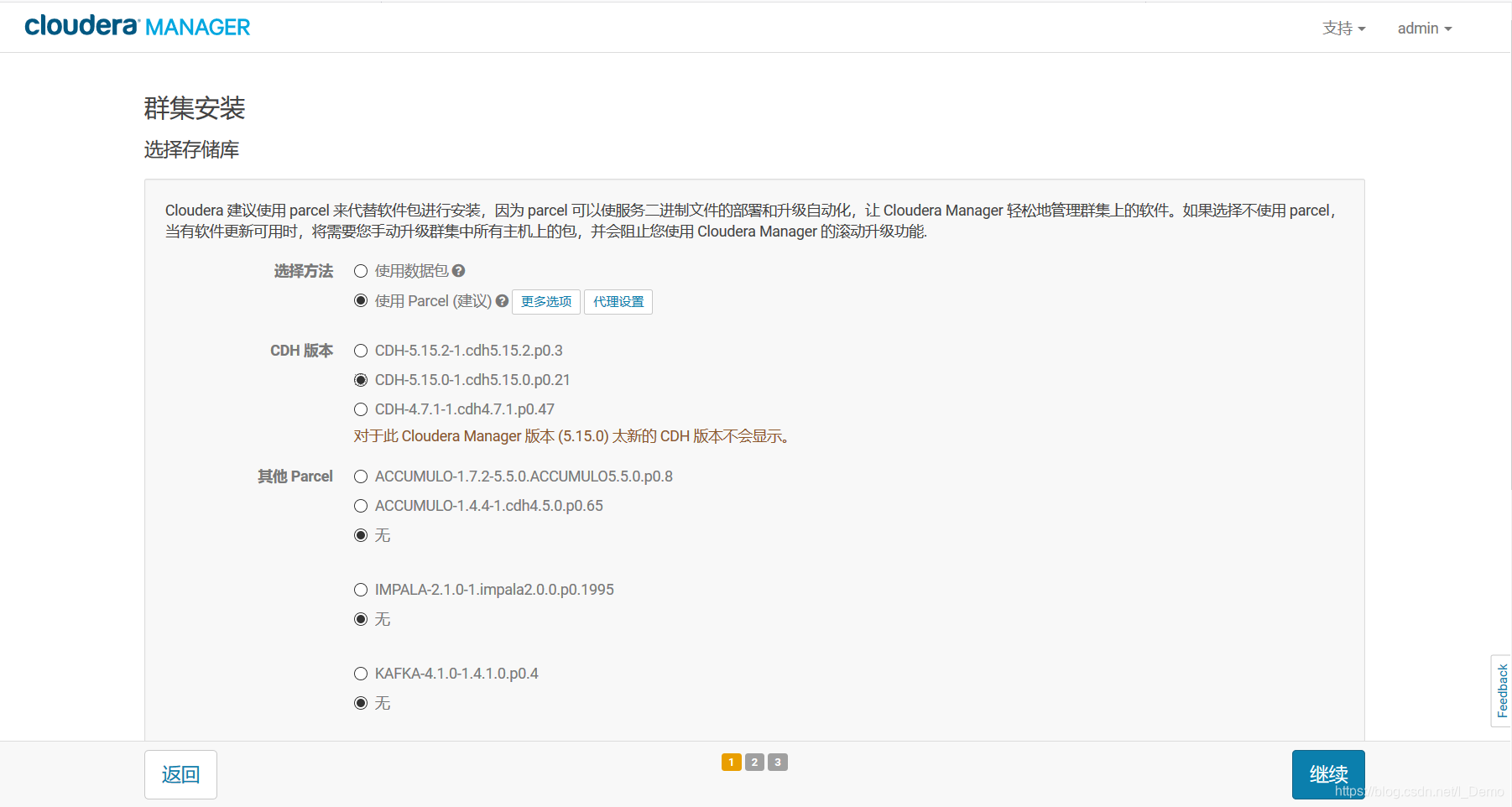Select ACCUMULO-1.4.4-1.cdh4.5.0.p0.65 parcel radio
1512x807 pixels.
tap(361, 506)
